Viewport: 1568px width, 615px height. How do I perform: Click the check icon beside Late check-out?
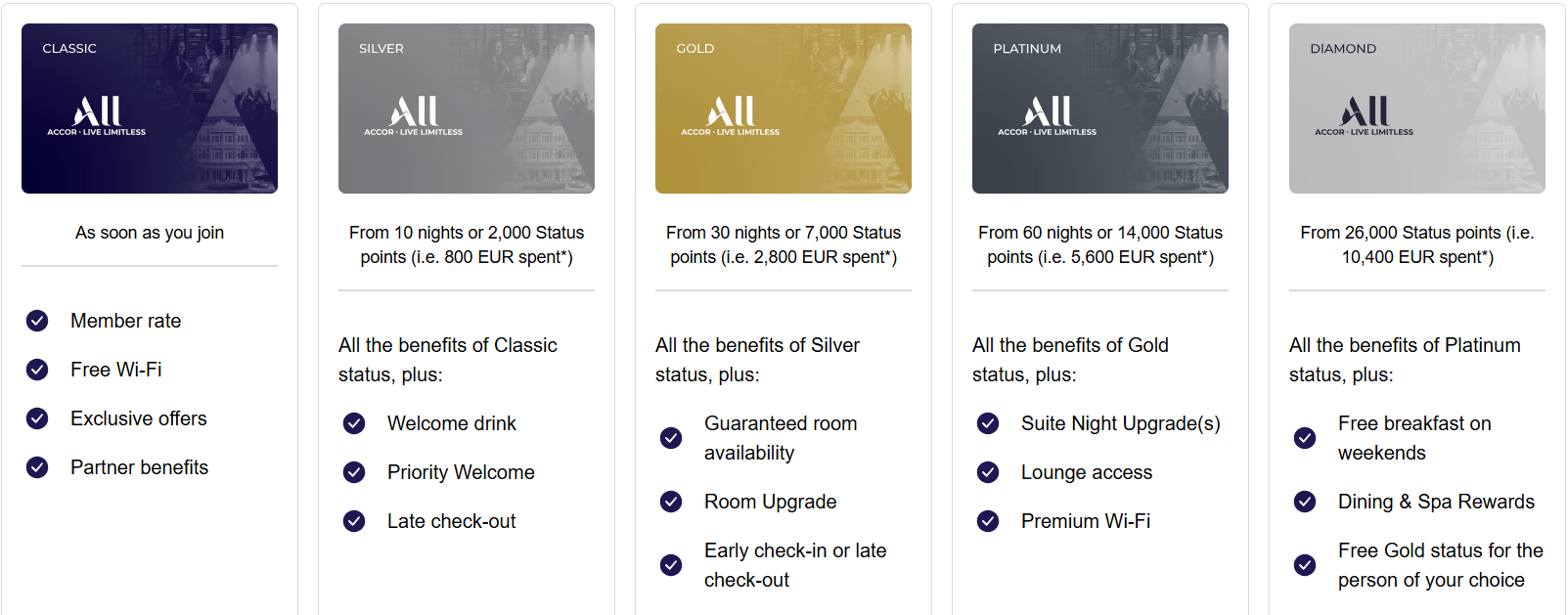[354, 521]
